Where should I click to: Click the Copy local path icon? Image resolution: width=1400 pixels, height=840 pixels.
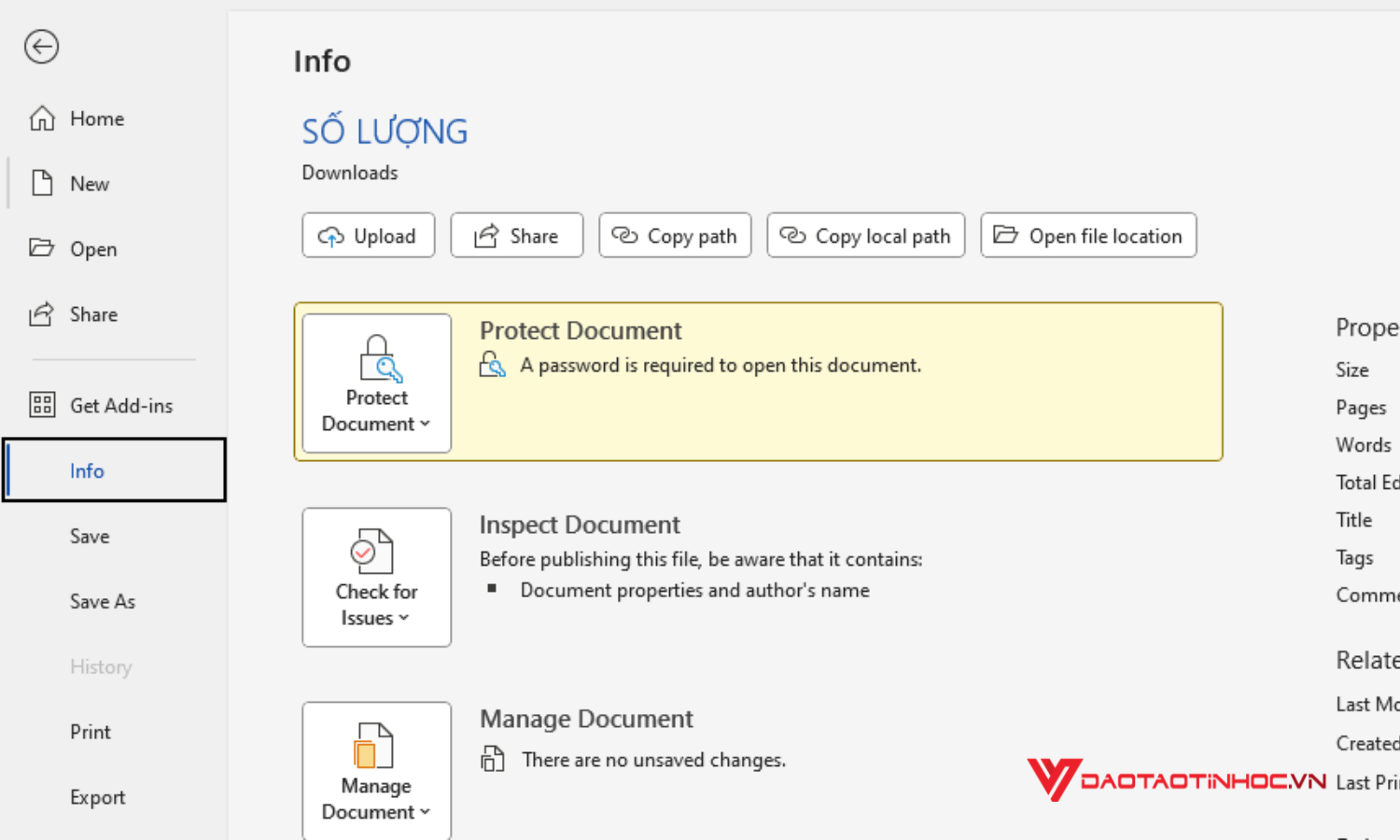coord(792,235)
